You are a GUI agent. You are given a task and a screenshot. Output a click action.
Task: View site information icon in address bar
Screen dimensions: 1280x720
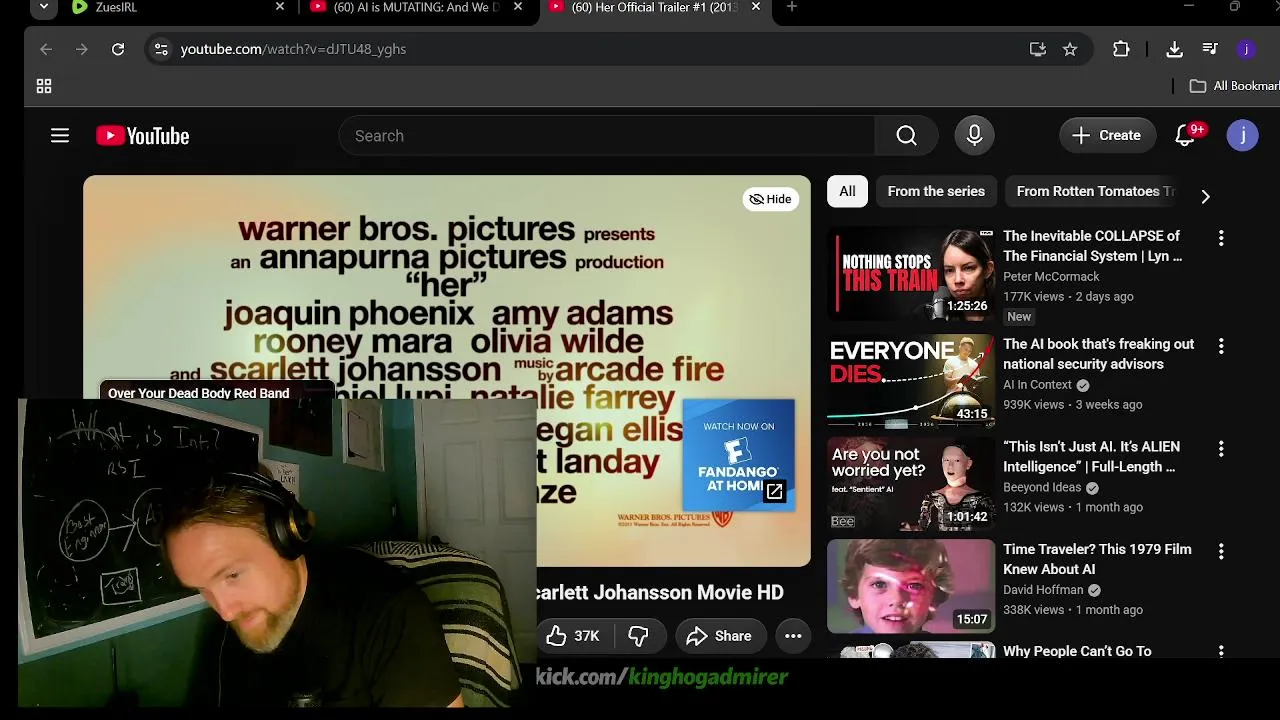(x=161, y=49)
